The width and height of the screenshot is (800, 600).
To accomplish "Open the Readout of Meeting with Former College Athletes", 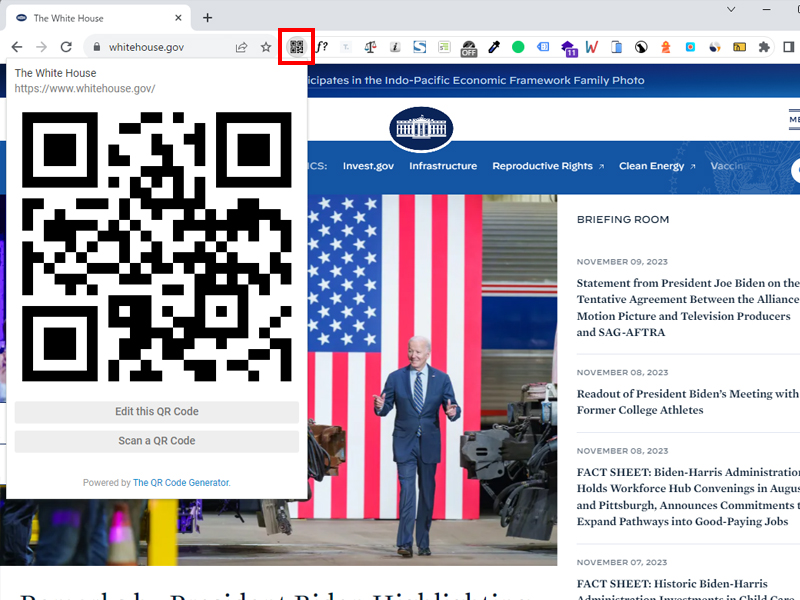I will pos(688,402).
